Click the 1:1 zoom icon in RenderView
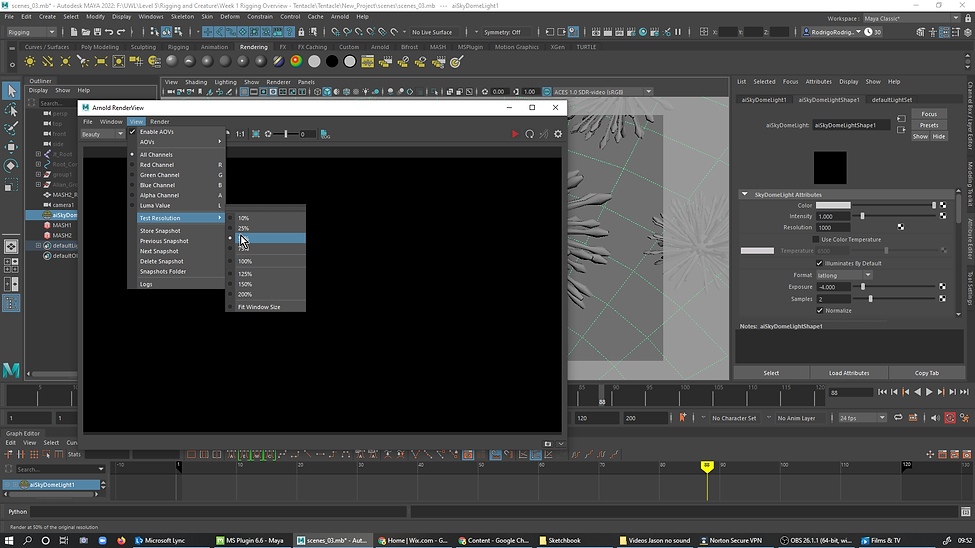 [240, 134]
